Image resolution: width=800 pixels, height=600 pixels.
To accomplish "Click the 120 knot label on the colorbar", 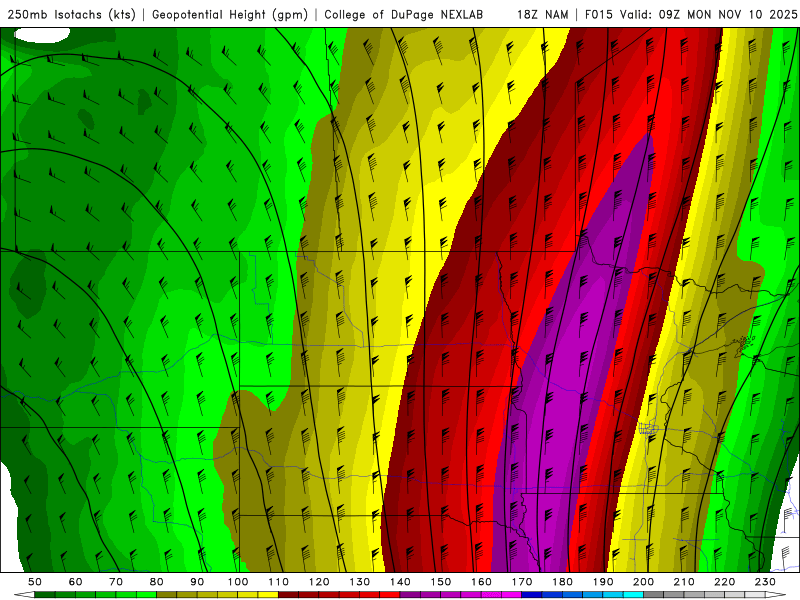I will pos(319,582).
